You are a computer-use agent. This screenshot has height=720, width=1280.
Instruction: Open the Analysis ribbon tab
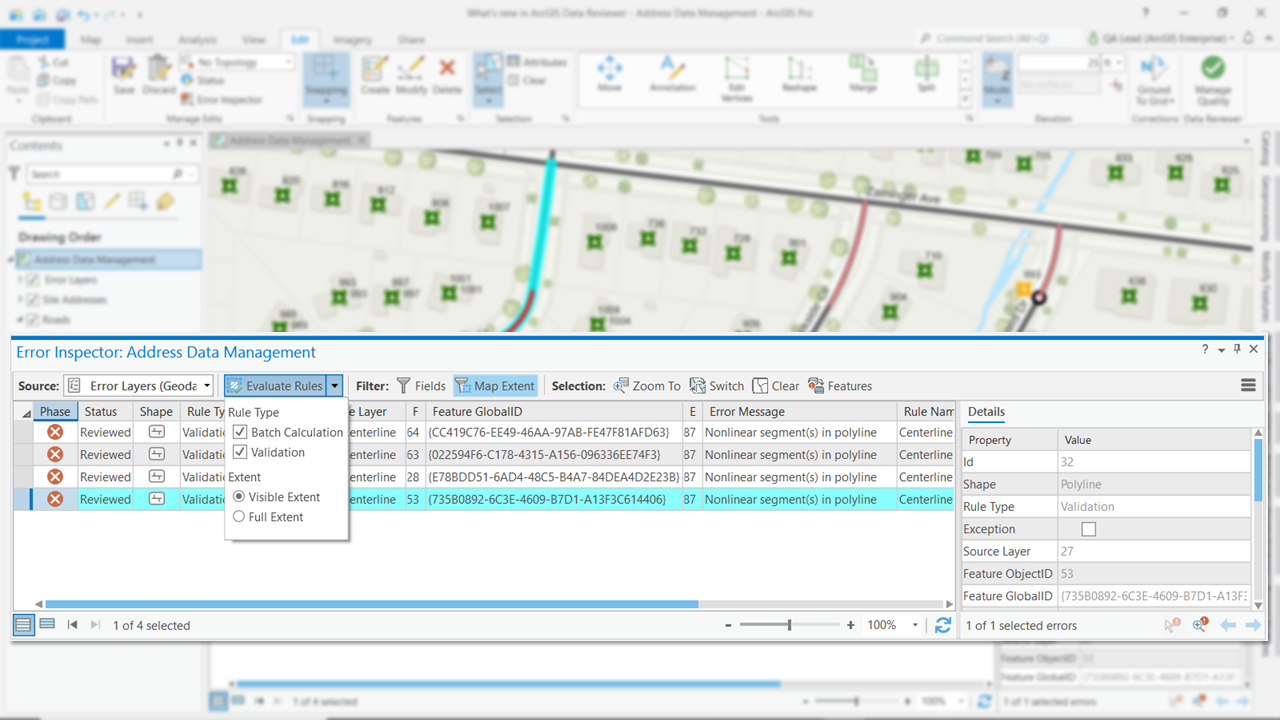click(x=197, y=39)
